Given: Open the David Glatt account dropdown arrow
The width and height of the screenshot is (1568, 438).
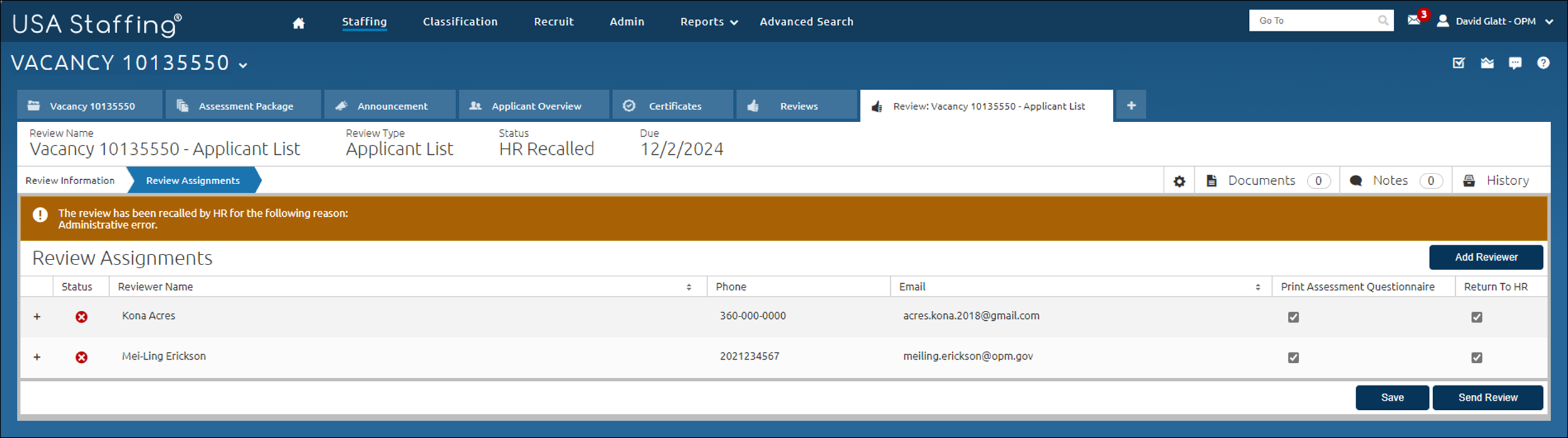Looking at the screenshot, I should [1549, 21].
